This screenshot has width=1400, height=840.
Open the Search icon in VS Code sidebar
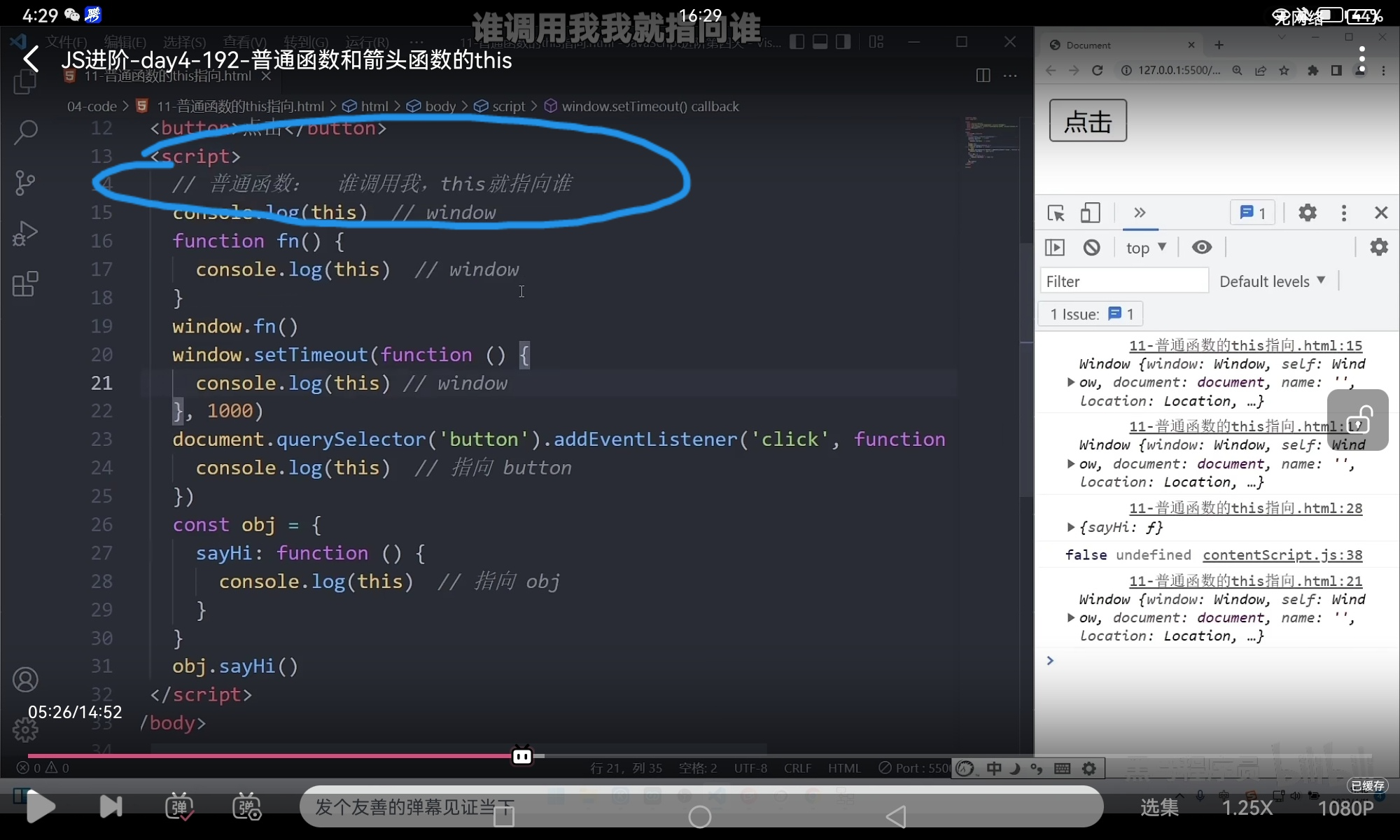(26, 131)
